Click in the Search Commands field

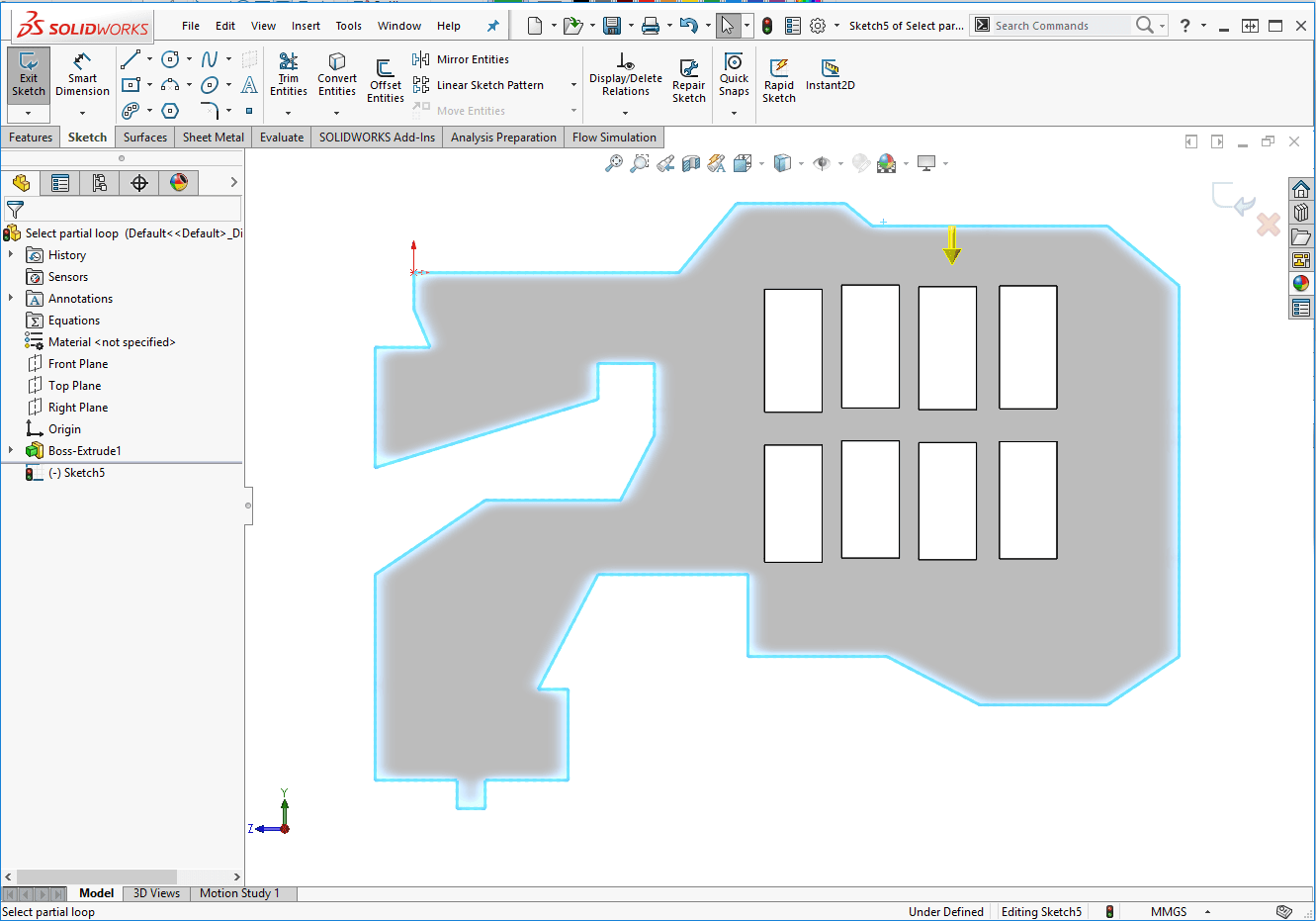click(1060, 26)
